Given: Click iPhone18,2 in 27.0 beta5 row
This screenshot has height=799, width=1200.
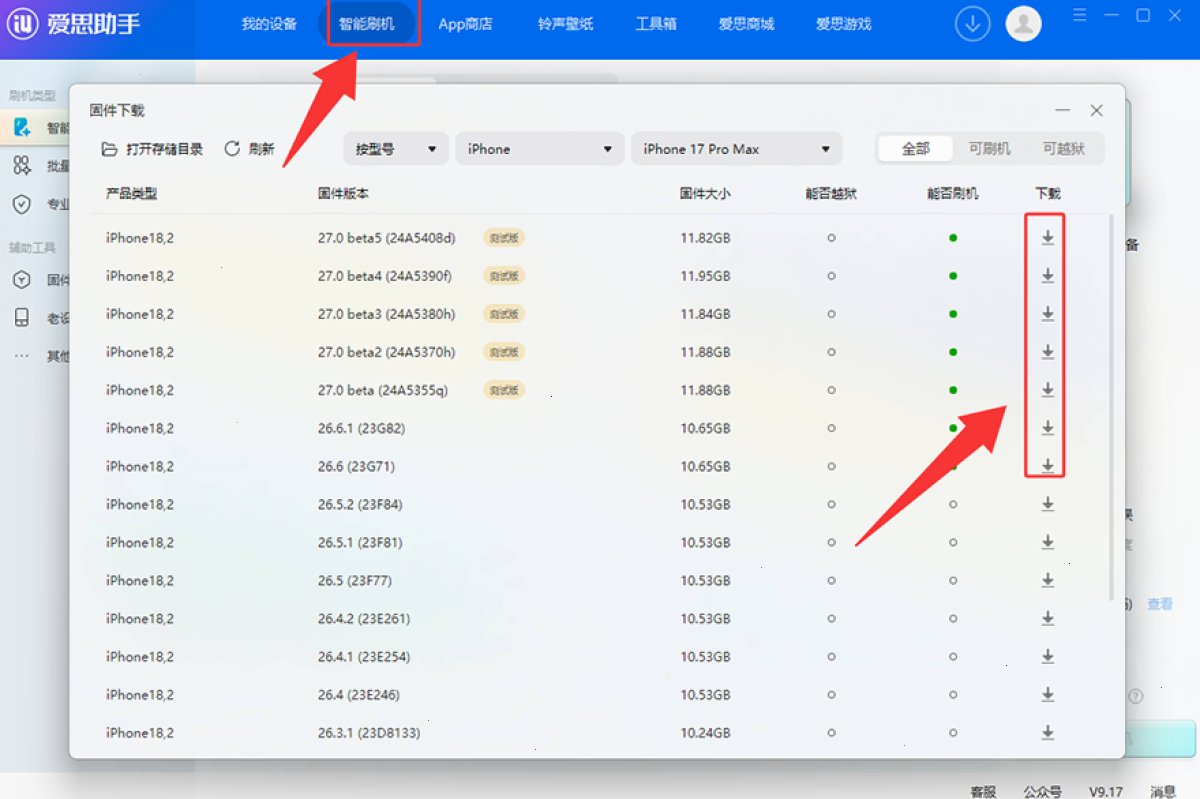Looking at the screenshot, I should [x=140, y=238].
